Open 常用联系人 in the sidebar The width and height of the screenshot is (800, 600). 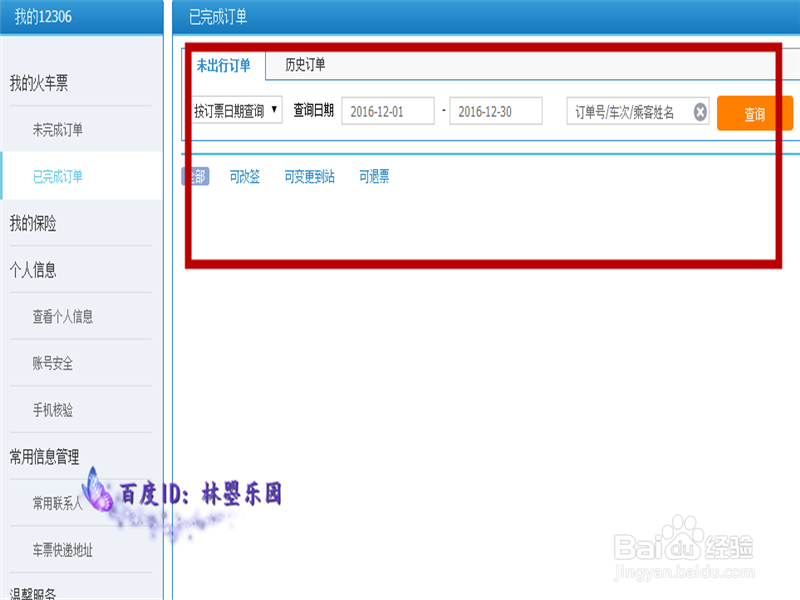point(58,504)
